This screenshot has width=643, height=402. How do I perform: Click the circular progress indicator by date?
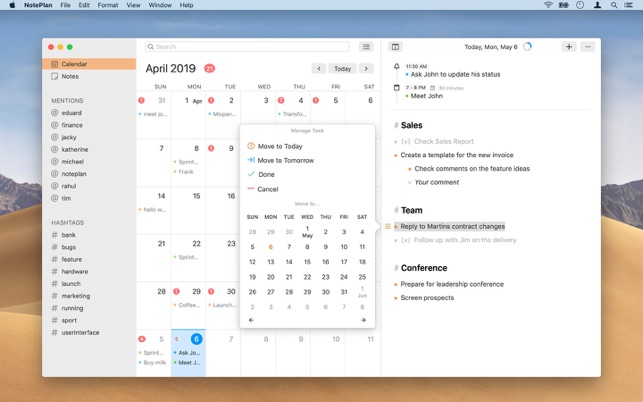527,46
